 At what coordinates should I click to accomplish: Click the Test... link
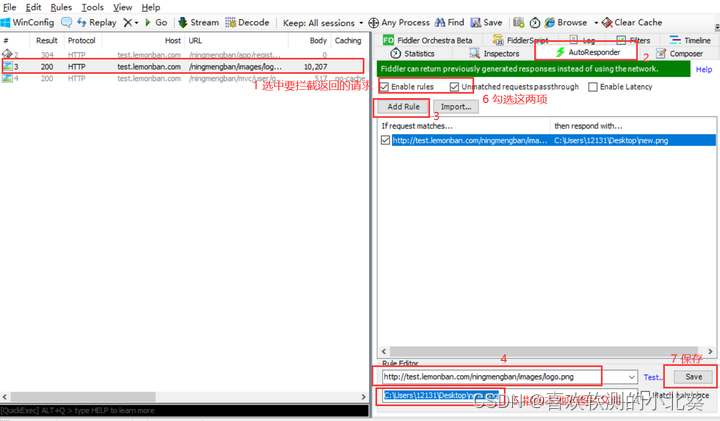tap(653, 377)
